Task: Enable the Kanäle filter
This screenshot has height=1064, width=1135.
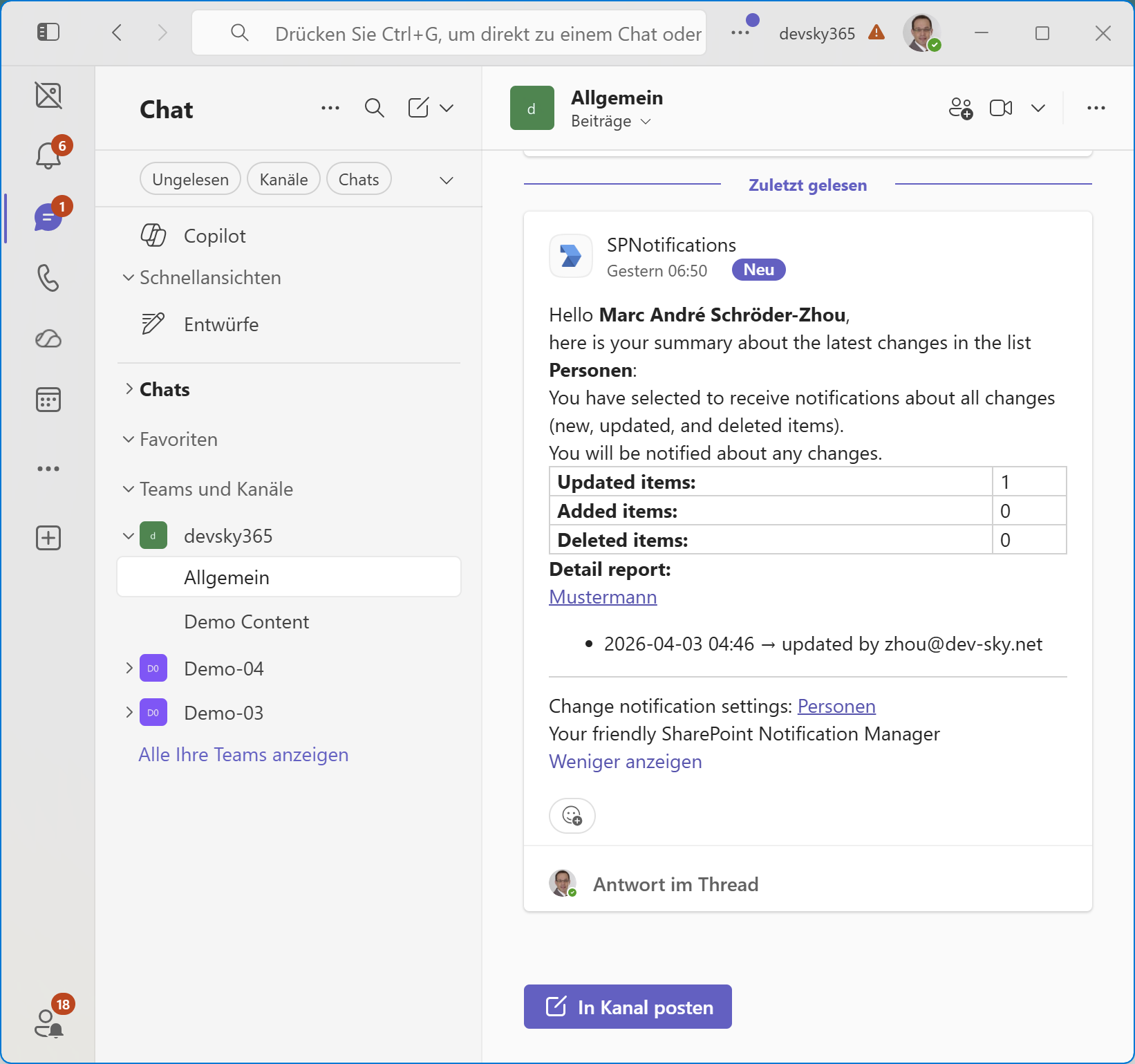Action: click(283, 178)
